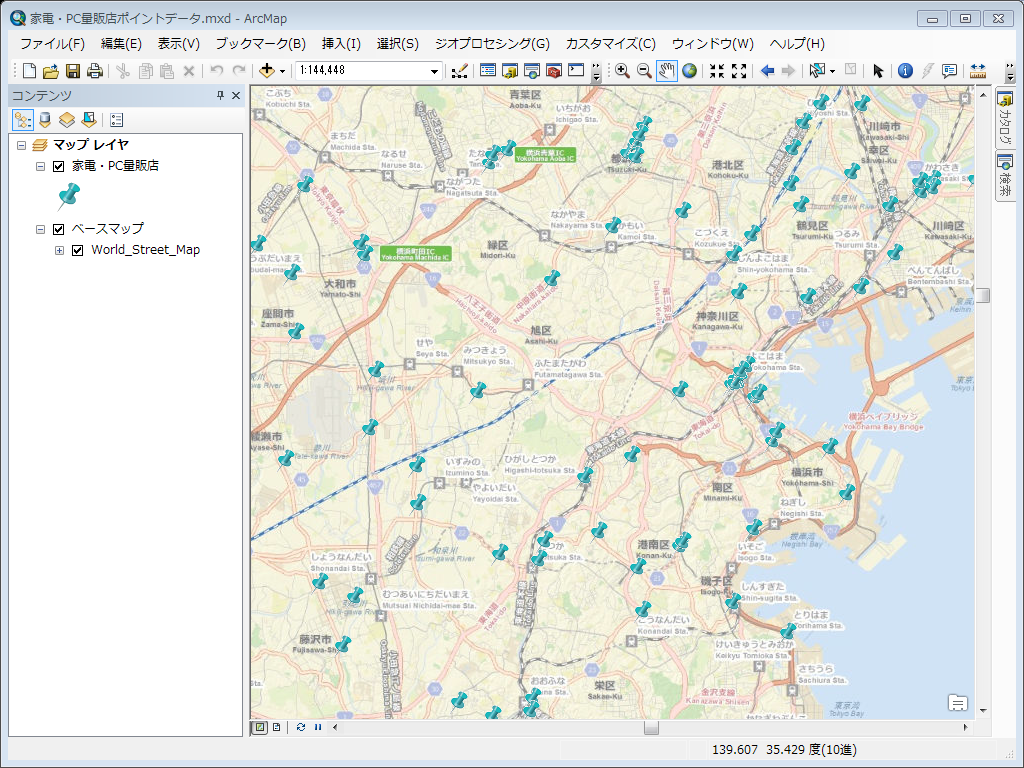The height and width of the screenshot is (768, 1024).
Task: Click the Full Extent globe icon
Action: pyautogui.click(x=689, y=71)
